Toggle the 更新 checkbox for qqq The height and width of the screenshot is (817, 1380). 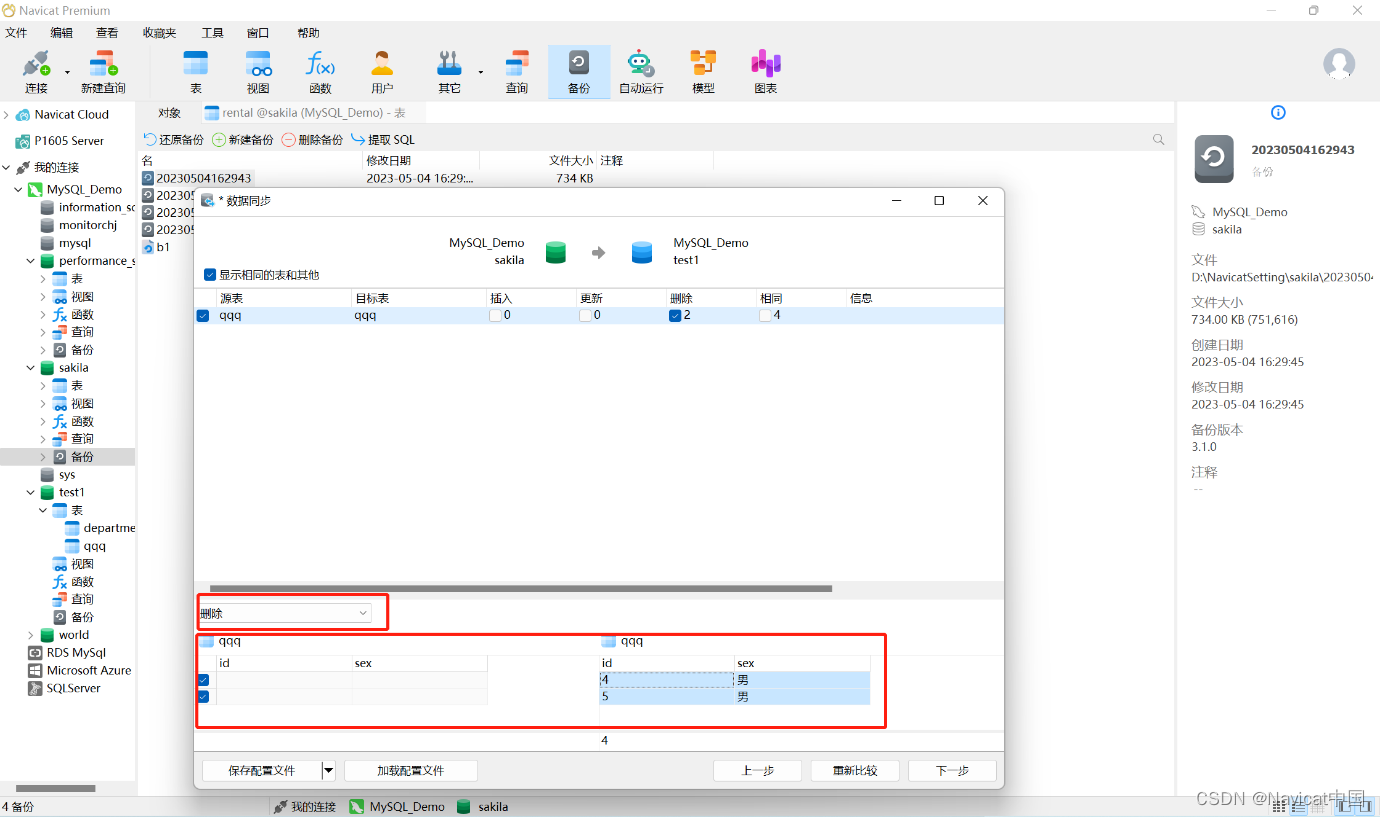(585, 315)
